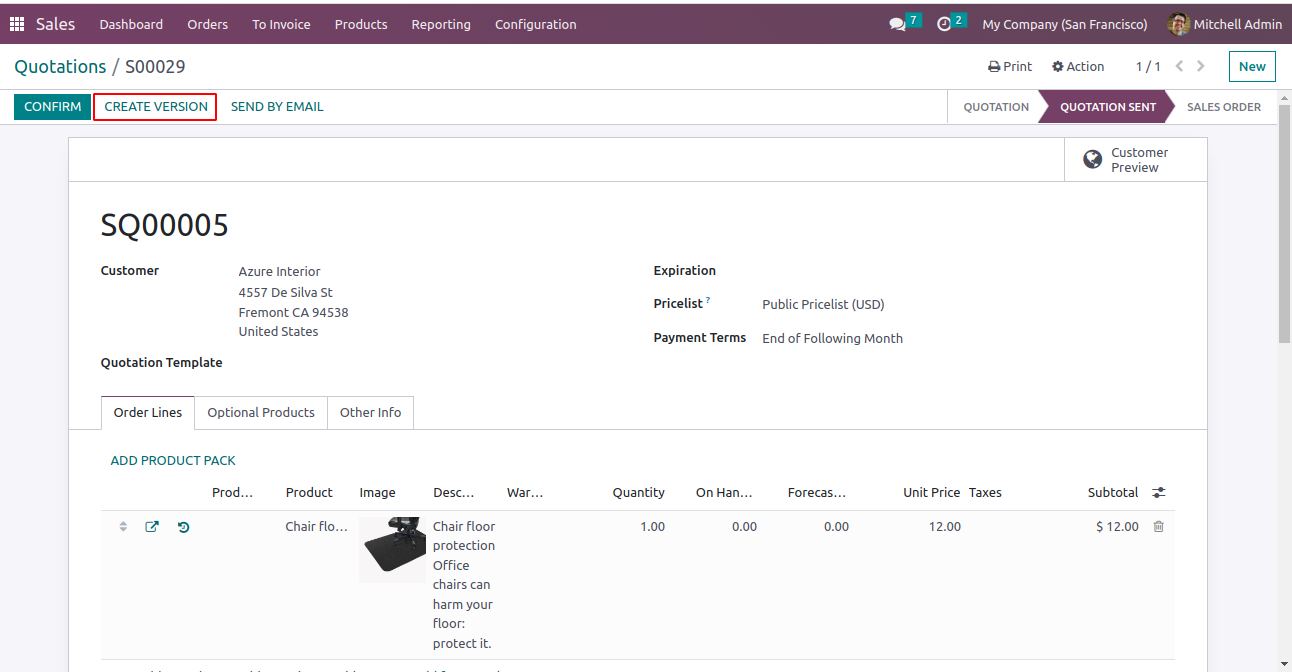Image resolution: width=1292 pixels, height=672 pixels.
Task: Go to previous record arrow
Action: [1180, 66]
